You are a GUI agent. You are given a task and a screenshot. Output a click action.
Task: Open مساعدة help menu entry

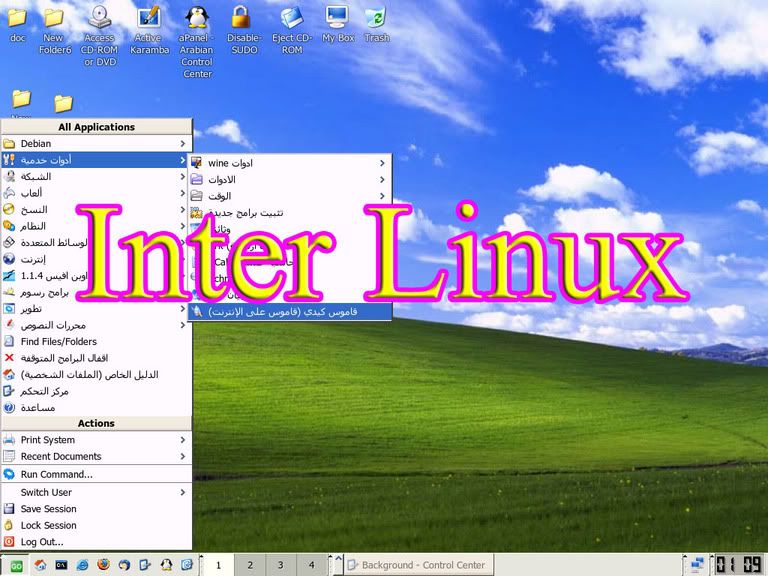click(96, 408)
